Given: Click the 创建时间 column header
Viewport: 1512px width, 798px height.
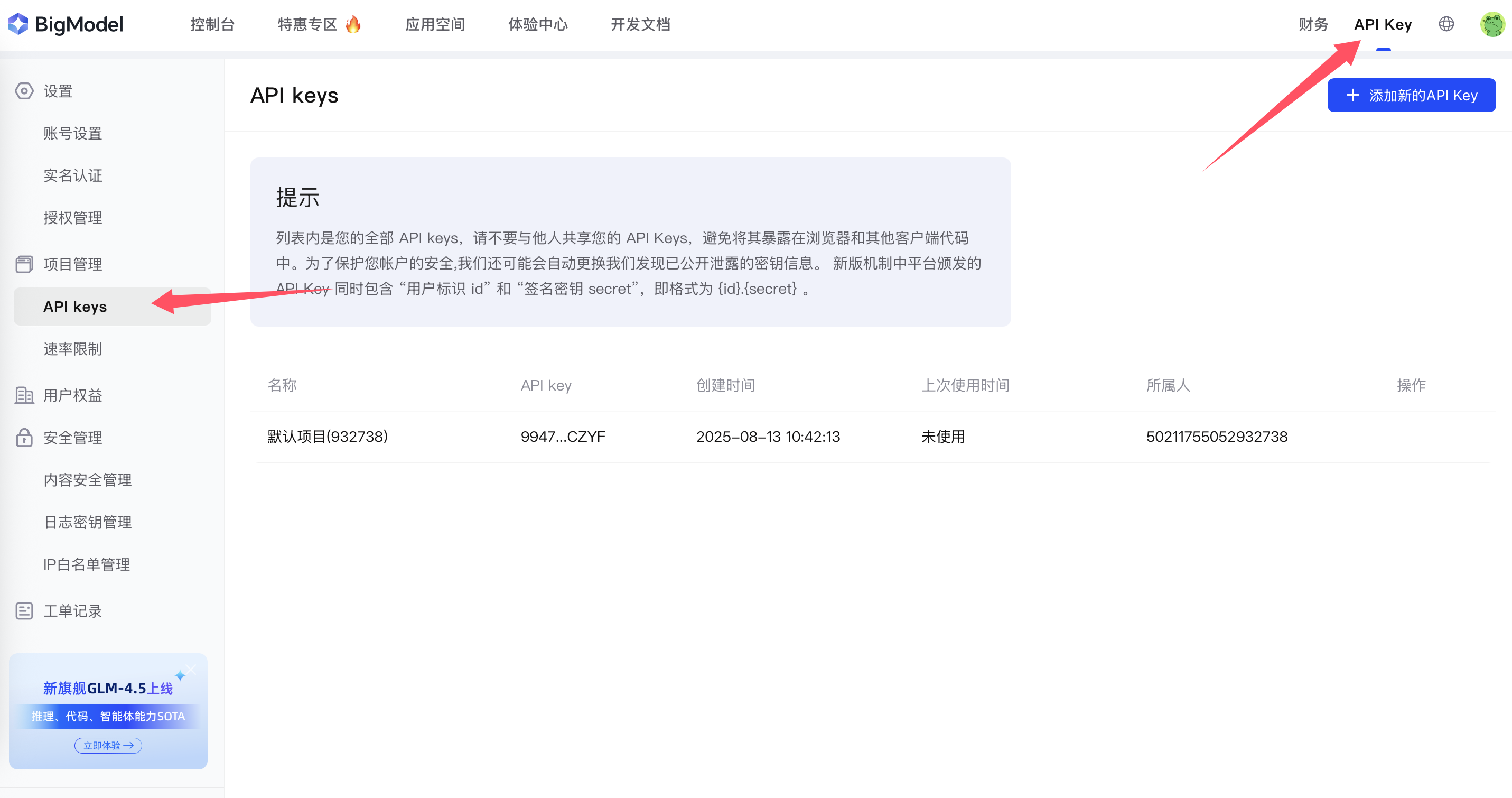Looking at the screenshot, I should coord(725,385).
